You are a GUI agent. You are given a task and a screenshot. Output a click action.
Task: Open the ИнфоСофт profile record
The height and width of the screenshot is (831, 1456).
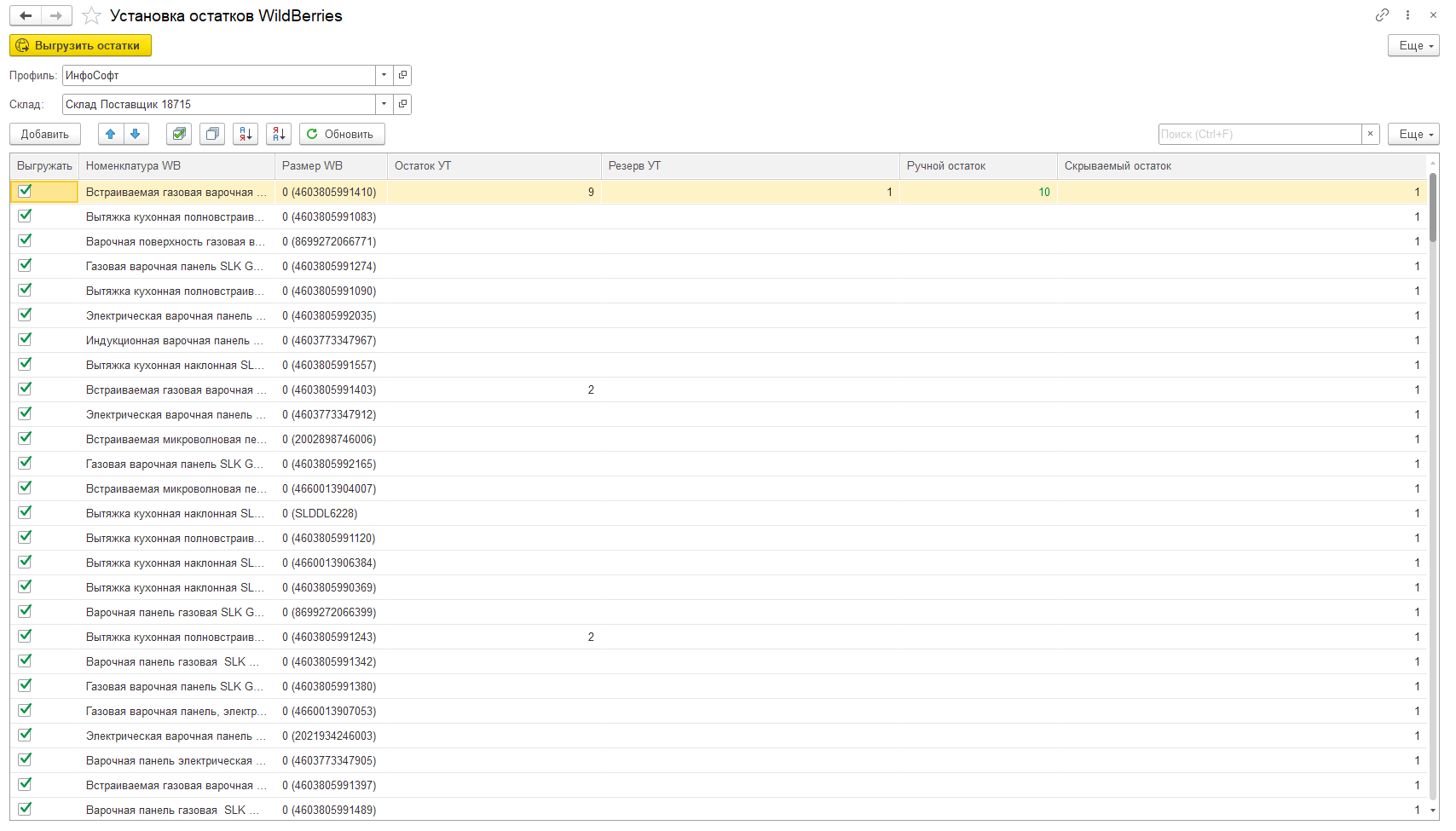click(x=403, y=75)
